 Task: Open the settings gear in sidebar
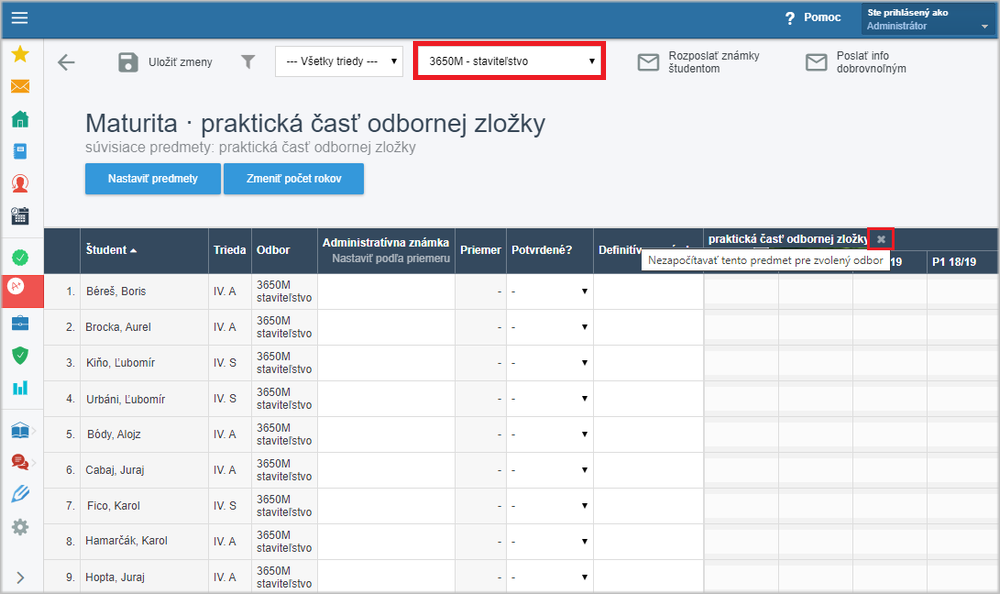click(20, 527)
